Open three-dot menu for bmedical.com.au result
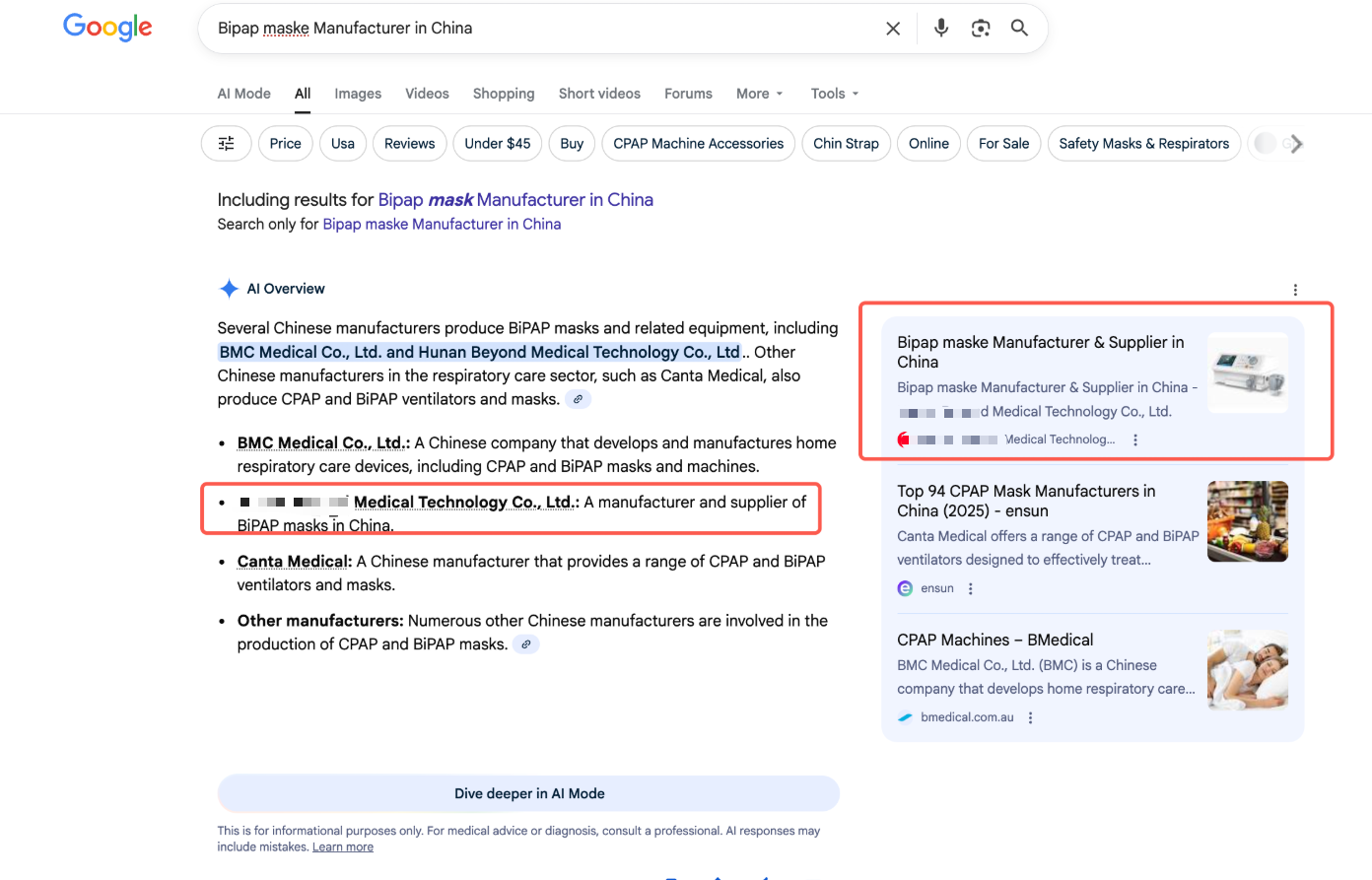Screen dimensions: 1372x880 (x=1031, y=717)
